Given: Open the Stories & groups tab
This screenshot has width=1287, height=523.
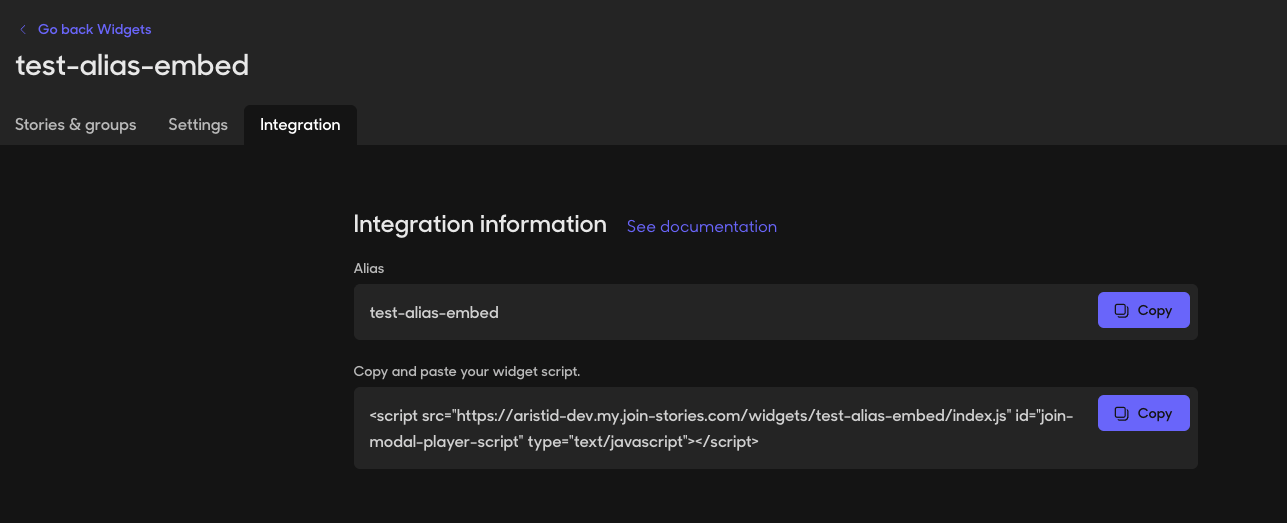Looking at the screenshot, I should click(x=76, y=125).
